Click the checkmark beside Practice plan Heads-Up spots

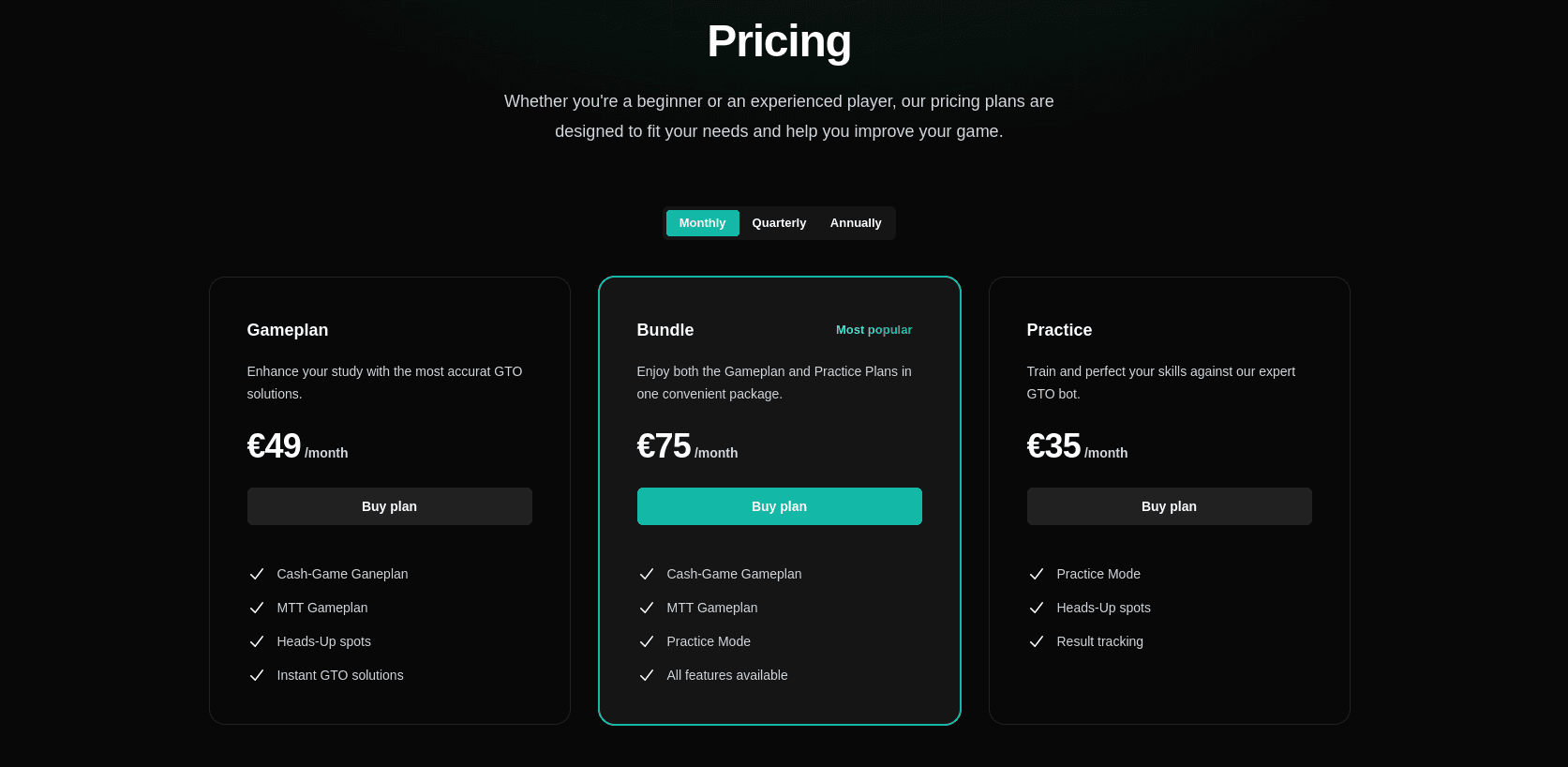[1037, 608]
